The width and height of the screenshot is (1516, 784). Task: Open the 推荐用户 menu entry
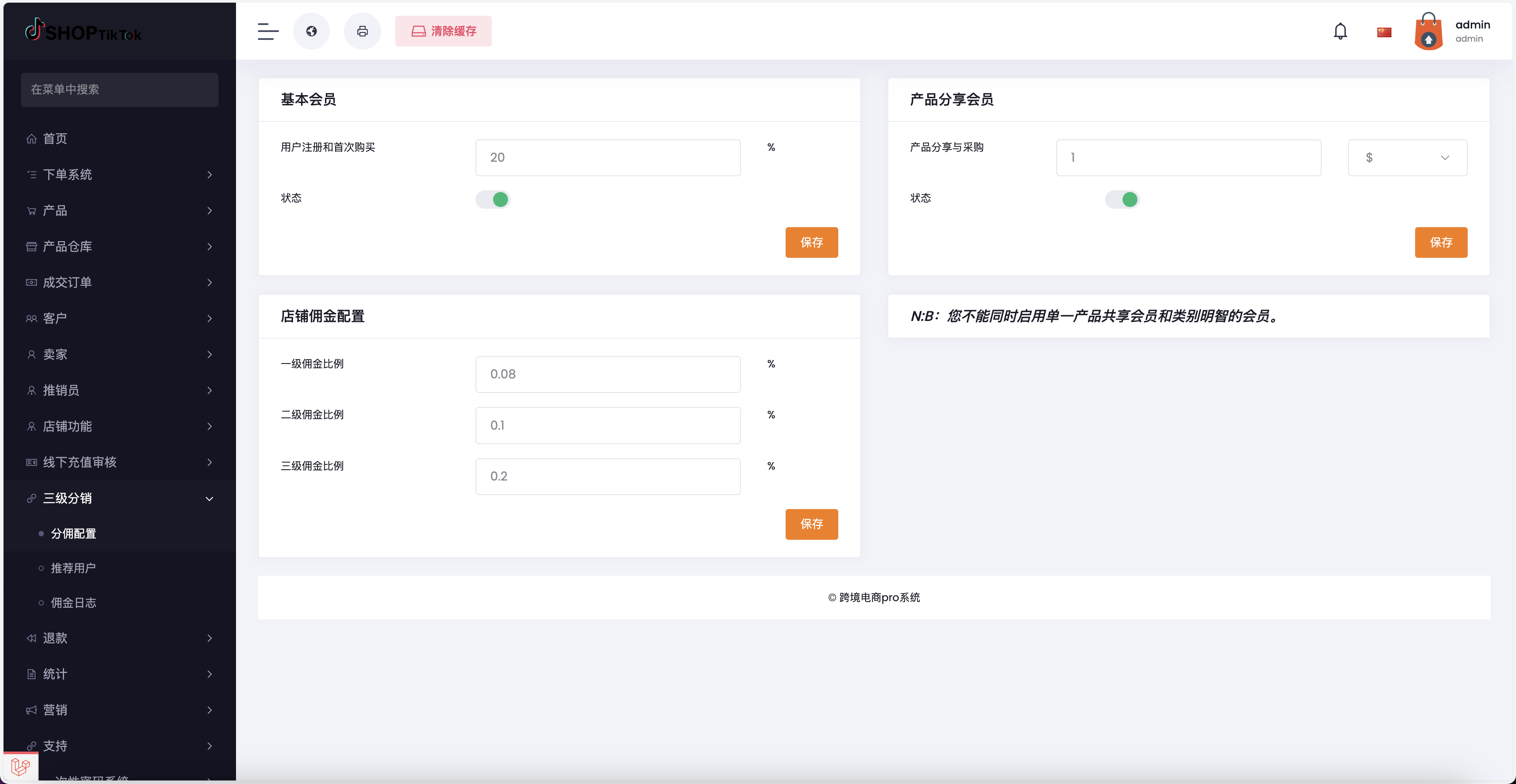click(73, 567)
